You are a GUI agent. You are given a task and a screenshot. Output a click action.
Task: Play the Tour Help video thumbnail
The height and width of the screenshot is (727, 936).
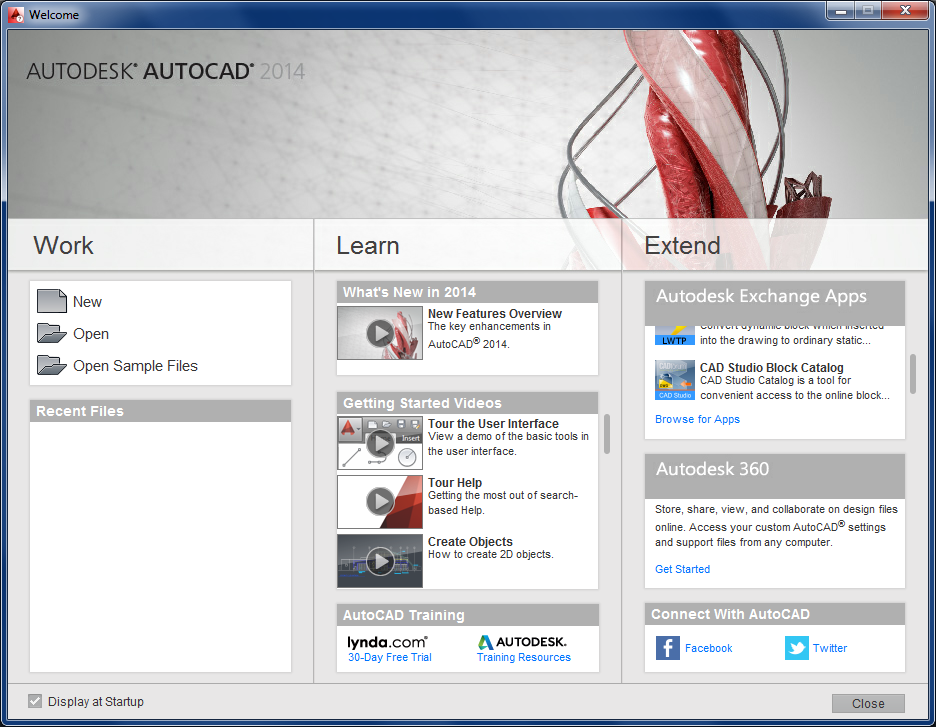click(380, 502)
